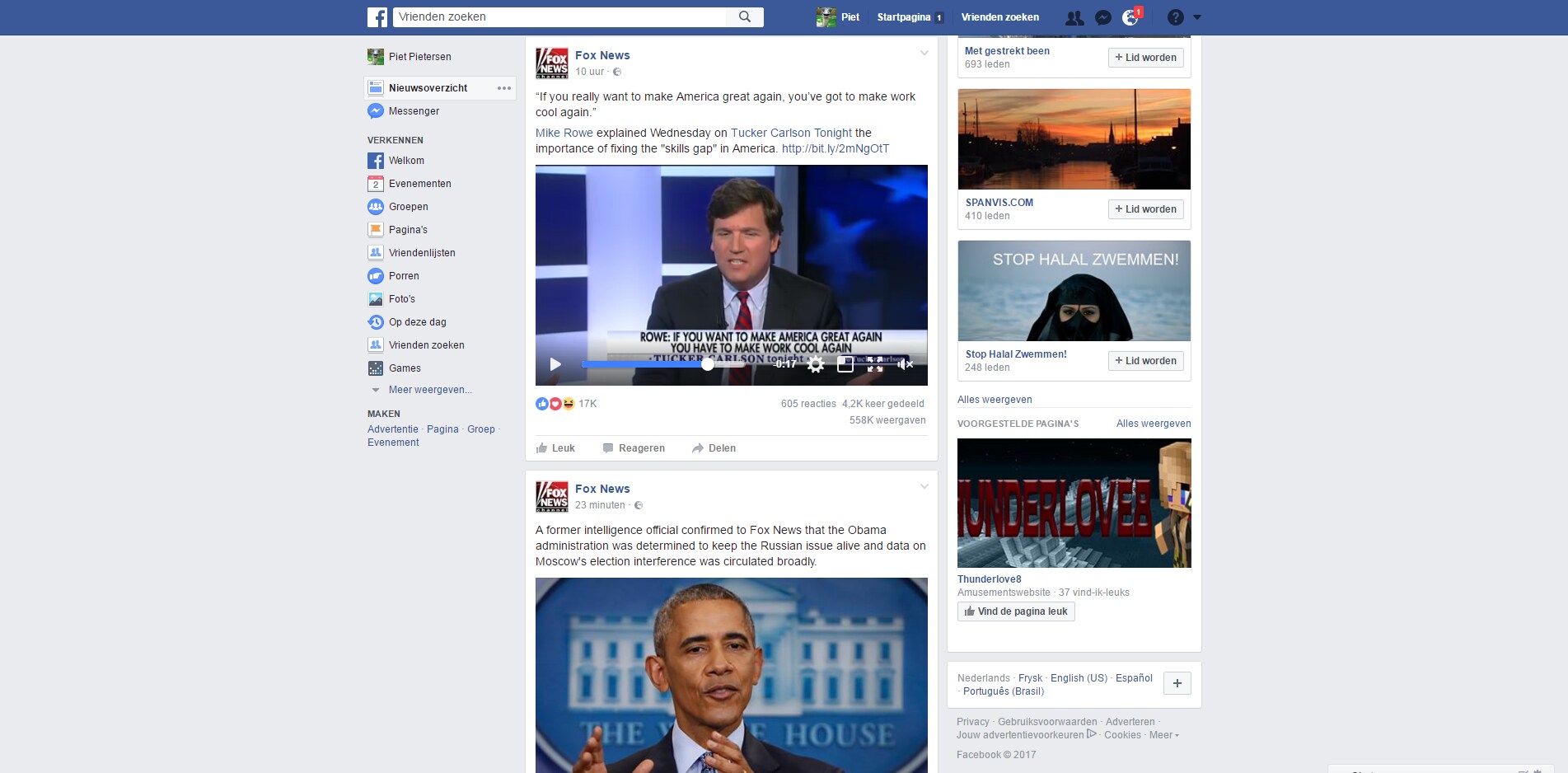Click Advertentie under Maken

click(393, 429)
